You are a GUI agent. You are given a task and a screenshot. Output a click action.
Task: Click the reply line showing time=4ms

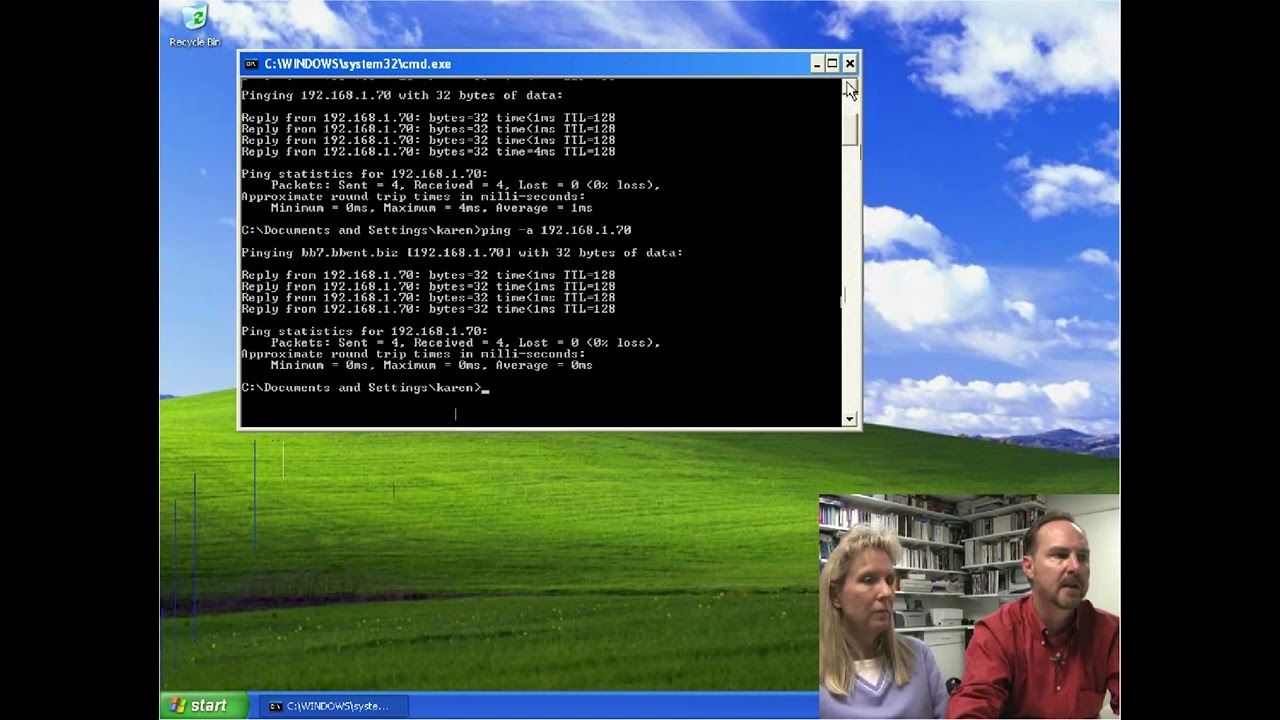[x=428, y=152]
